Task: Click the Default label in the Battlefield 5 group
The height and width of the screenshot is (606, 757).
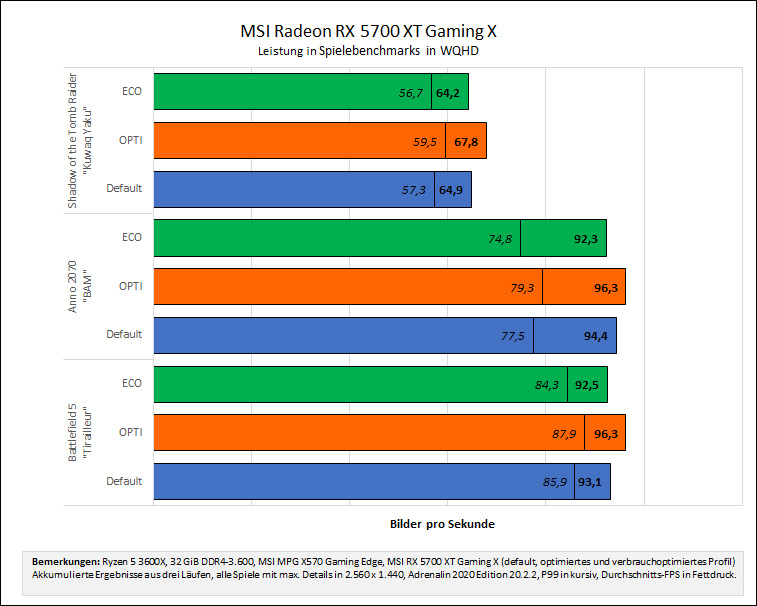Action: pos(124,481)
